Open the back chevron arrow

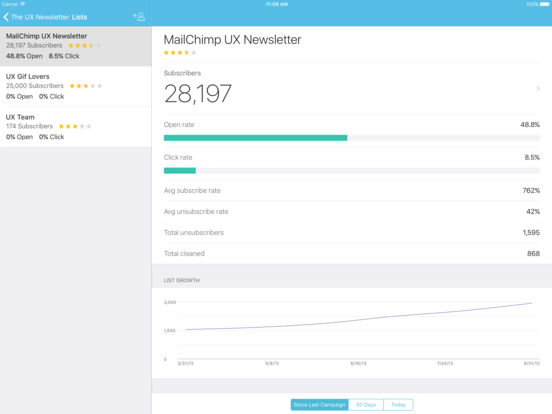(6, 17)
